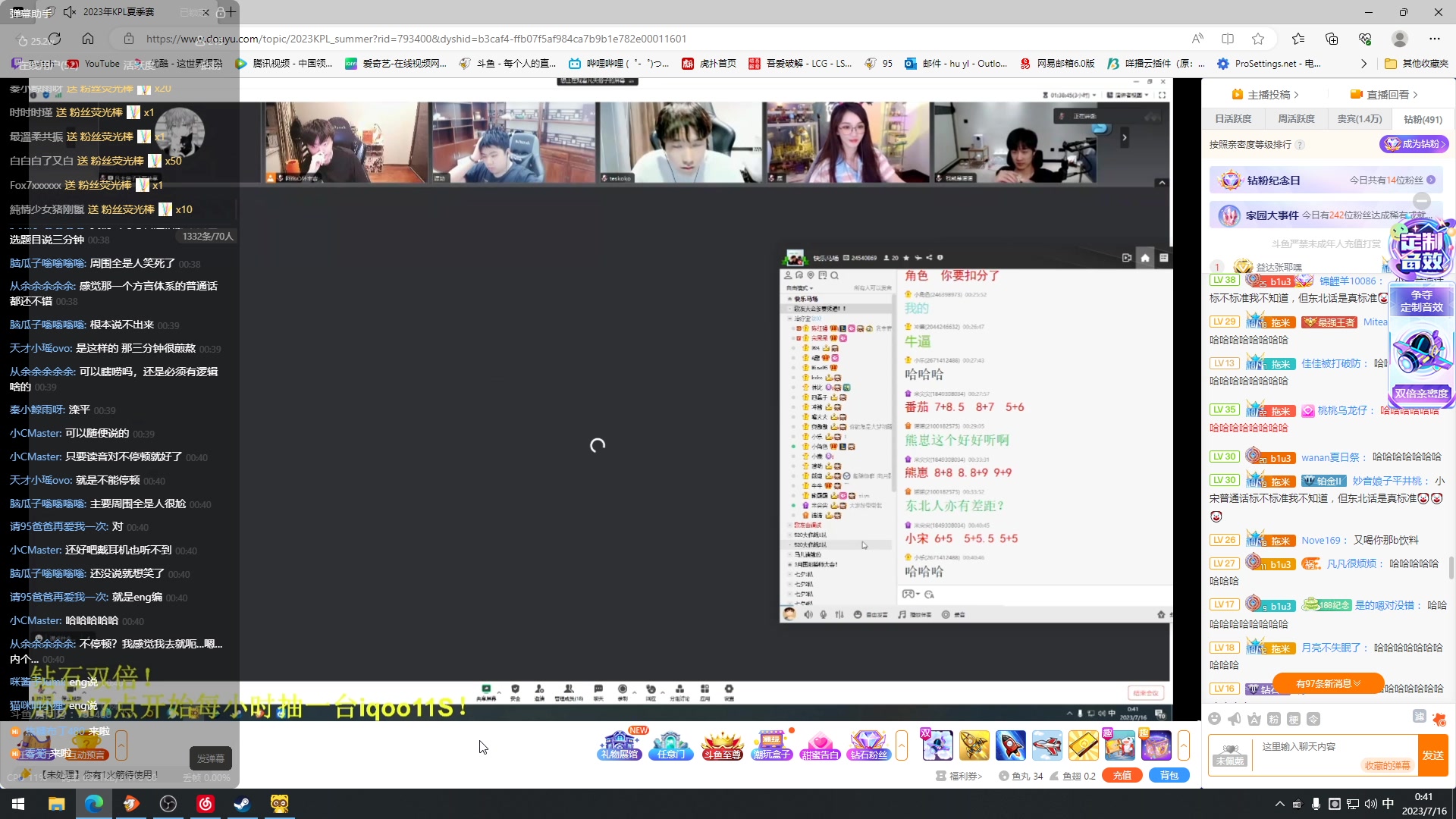Open 主播投稿 in the side panel
This screenshot has width=1456, height=819.
(1266, 95)
